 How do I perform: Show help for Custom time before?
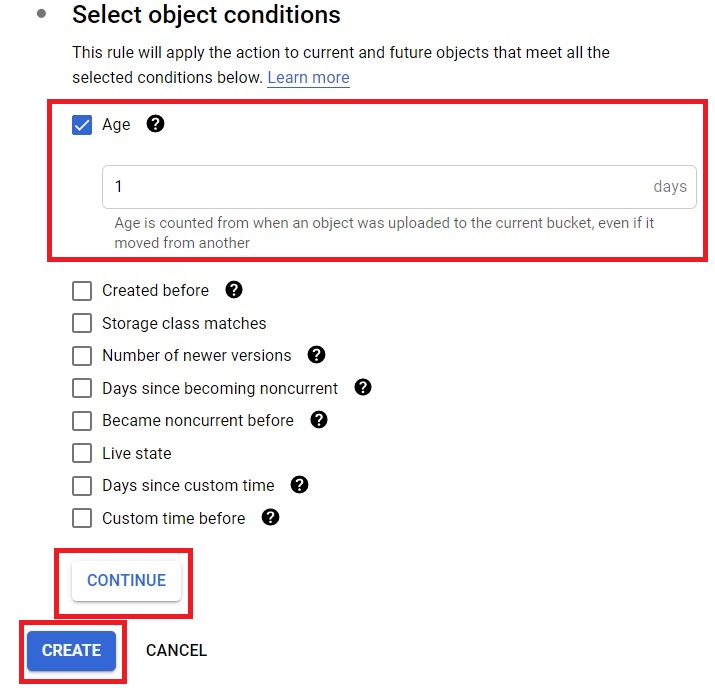point(270,517)
